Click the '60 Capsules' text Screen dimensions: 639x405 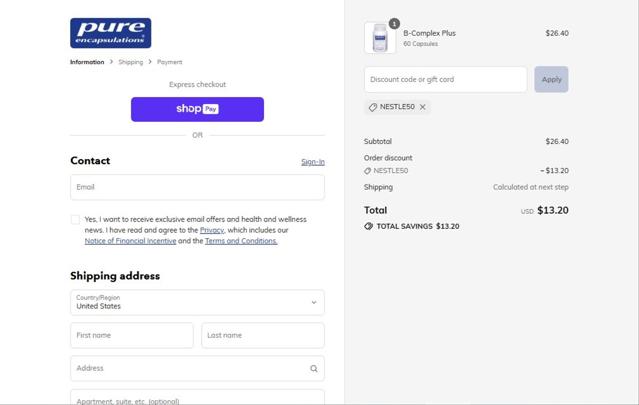coord(421,44)
